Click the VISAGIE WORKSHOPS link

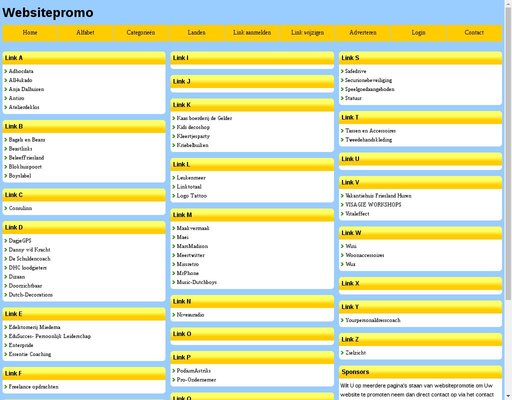click(x=373, y=205)
